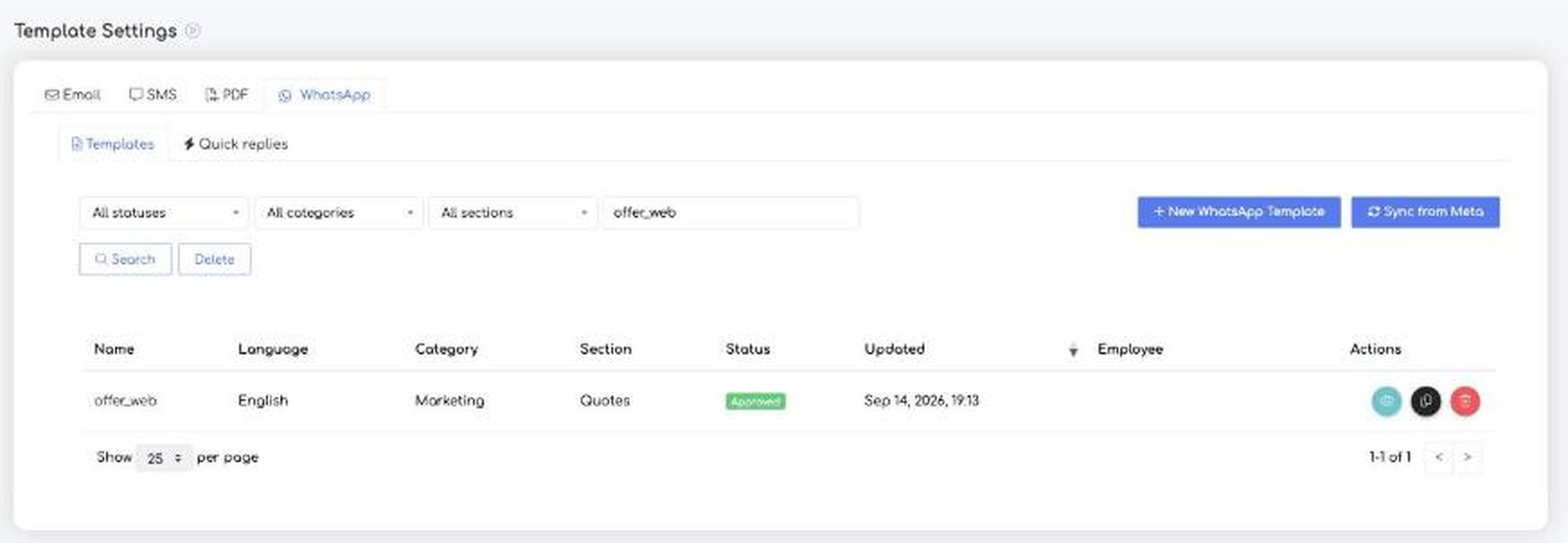Screen dimensions: 1568x543
Task: Click the sort arrow in Updated column
Action: [1073, 350]
